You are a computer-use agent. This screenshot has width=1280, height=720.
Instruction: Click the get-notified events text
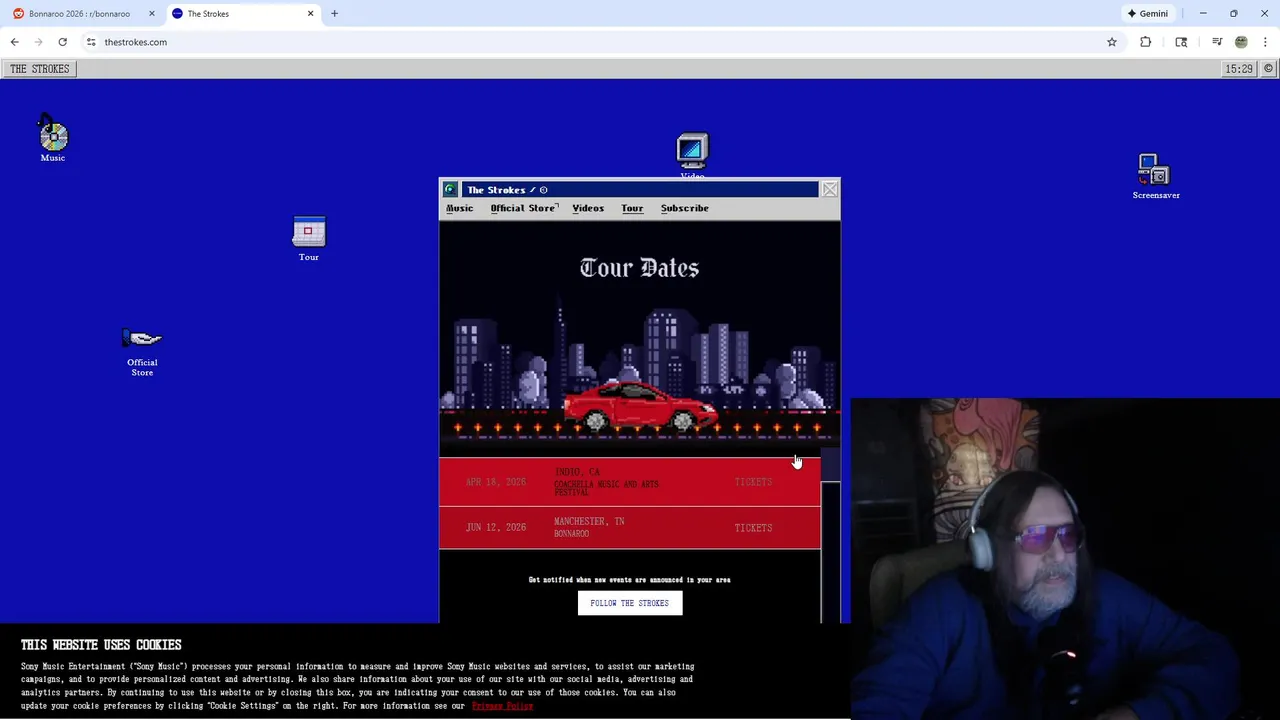pos(630,580)
